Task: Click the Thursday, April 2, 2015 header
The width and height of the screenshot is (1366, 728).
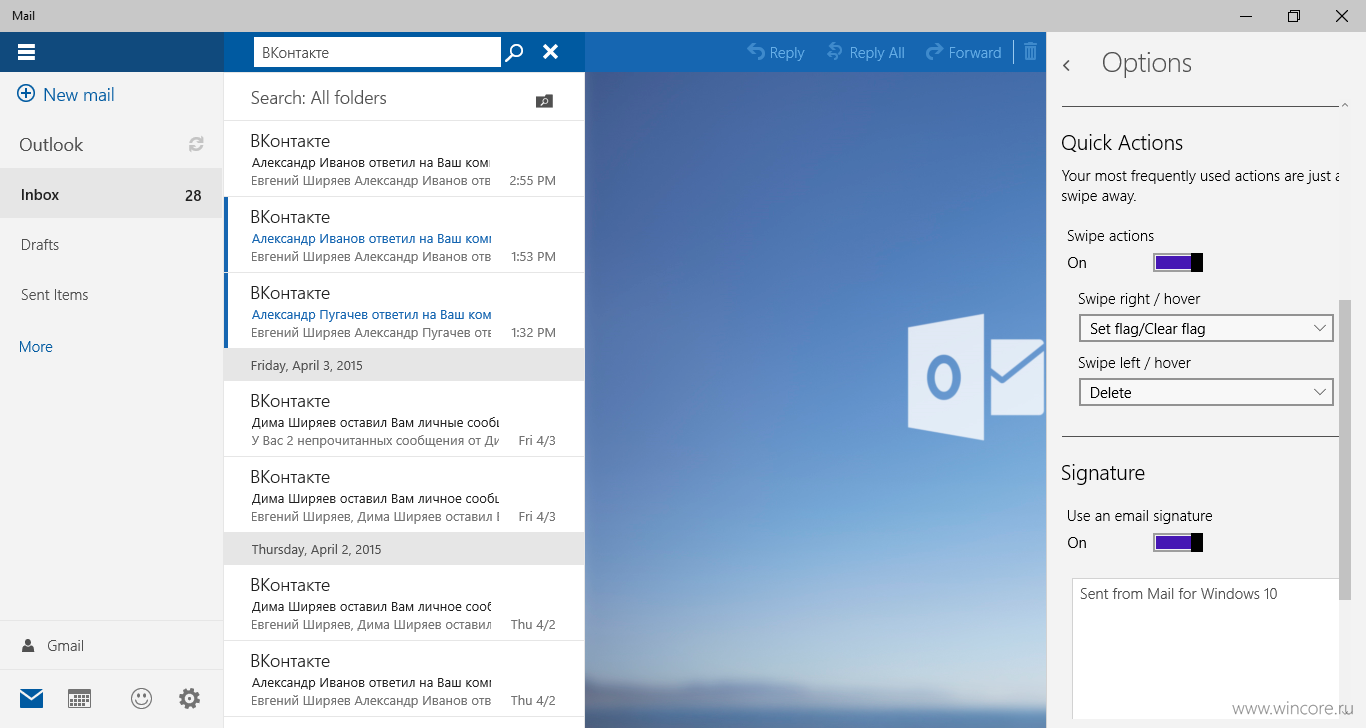Action: point(404,549)
